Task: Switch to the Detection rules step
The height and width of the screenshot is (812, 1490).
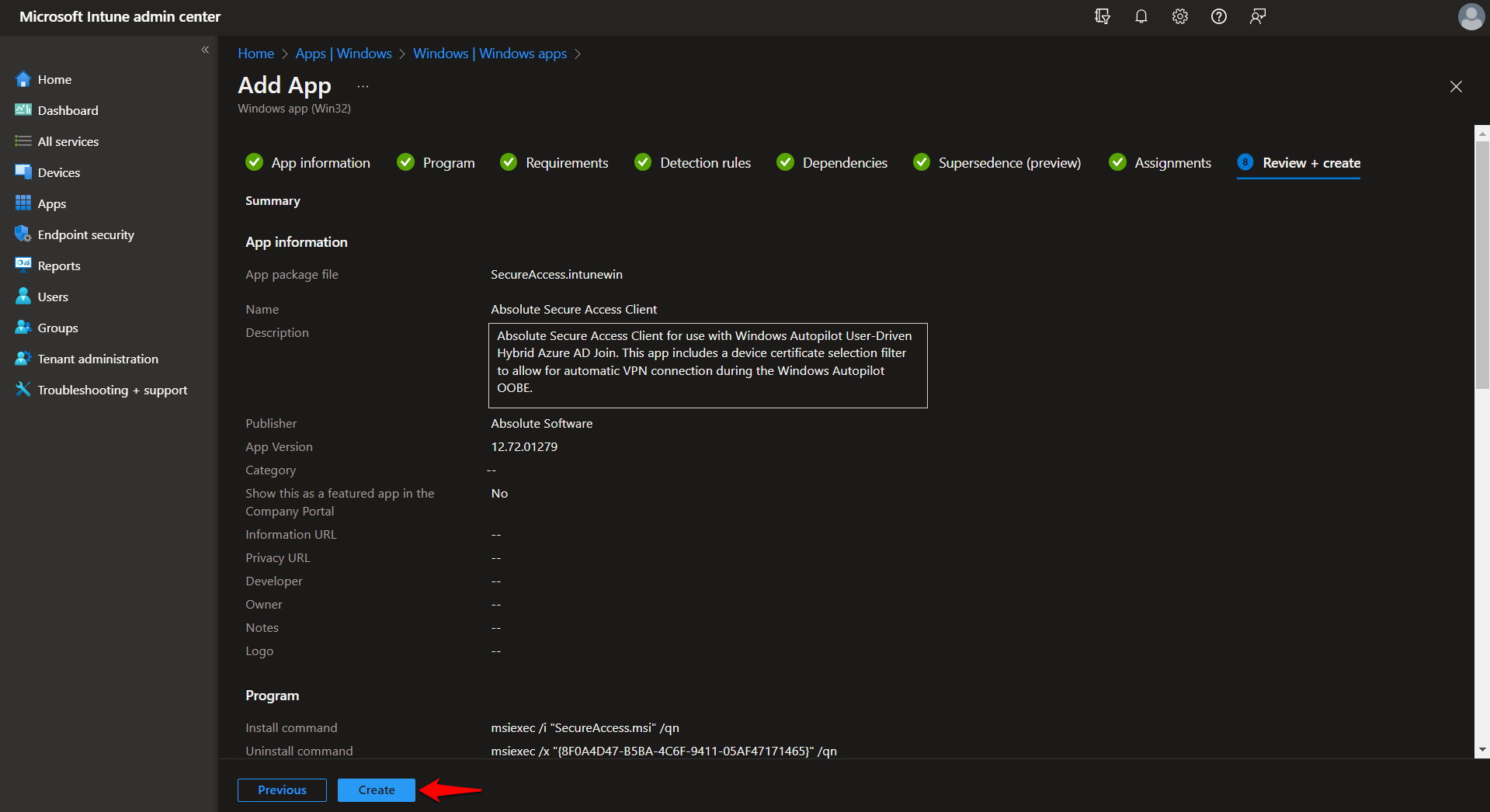Action: 705,162
